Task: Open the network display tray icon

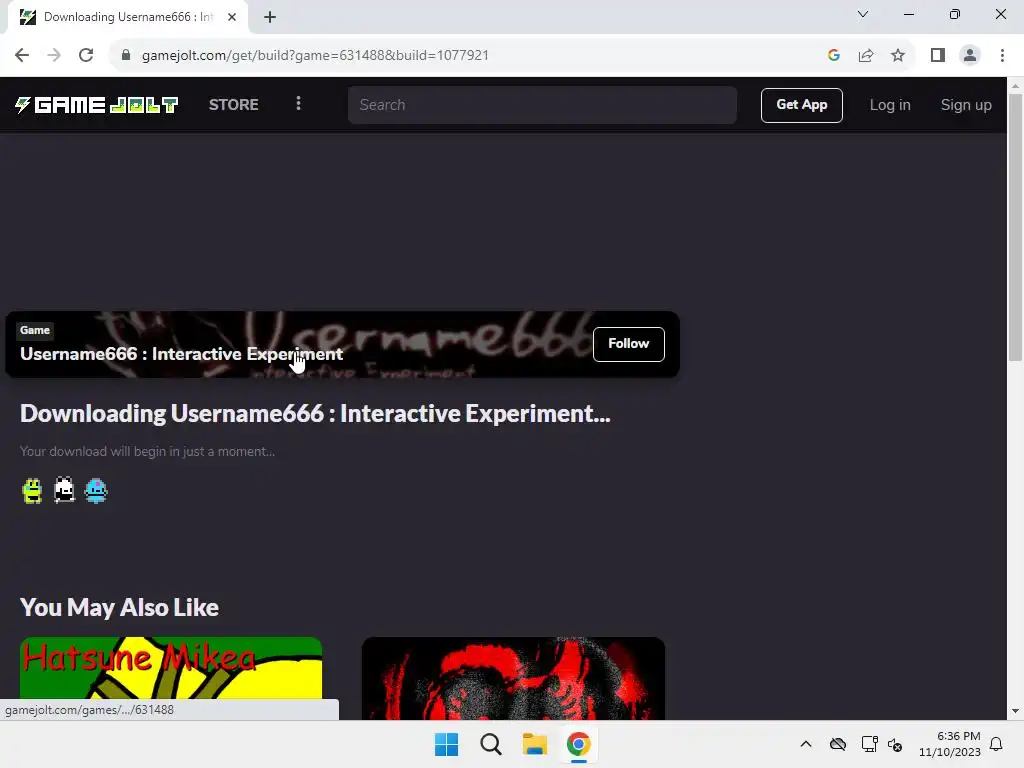Action: click(x=869, y=744)
